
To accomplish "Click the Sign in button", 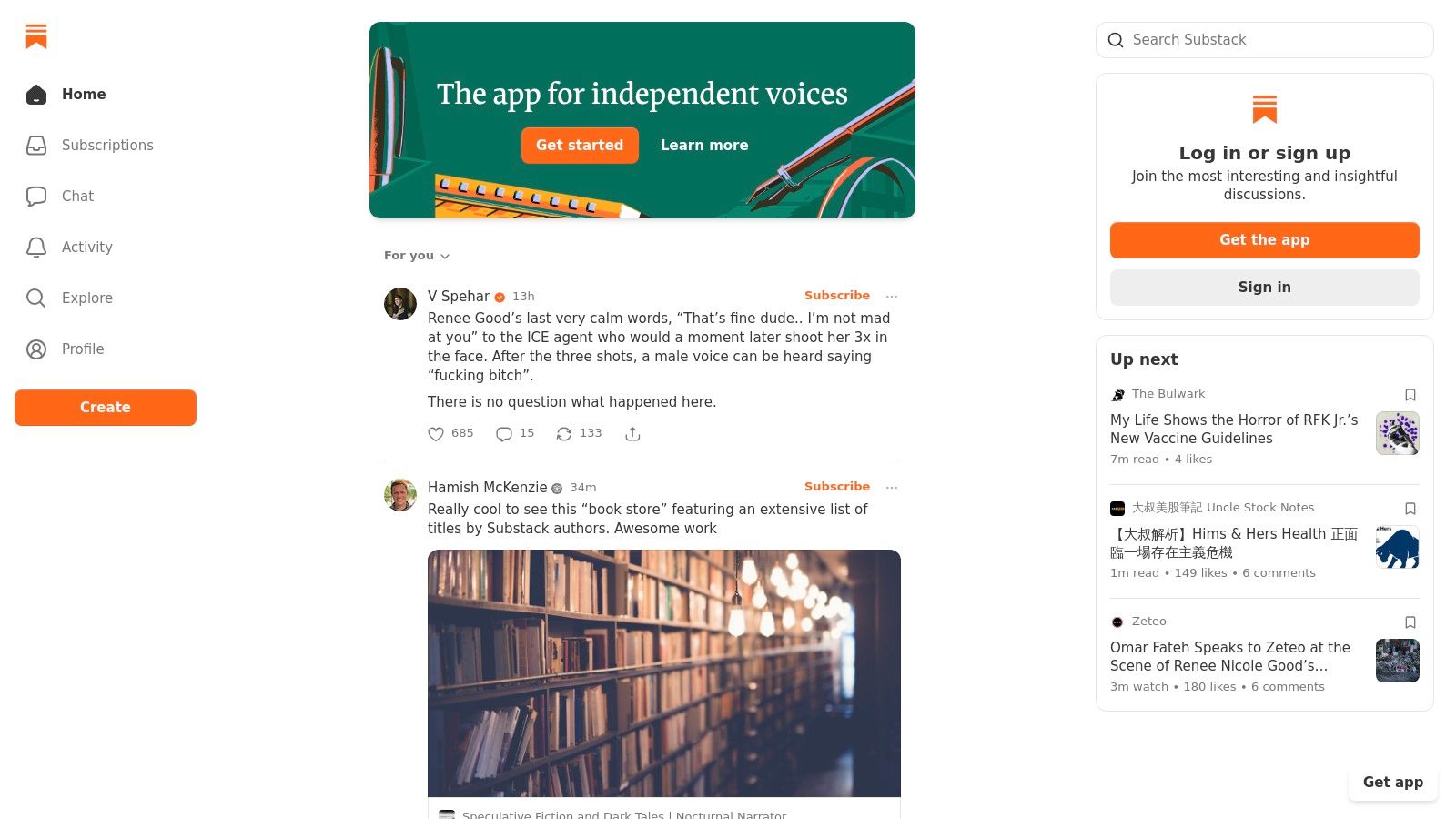I will coord(1264,288).
